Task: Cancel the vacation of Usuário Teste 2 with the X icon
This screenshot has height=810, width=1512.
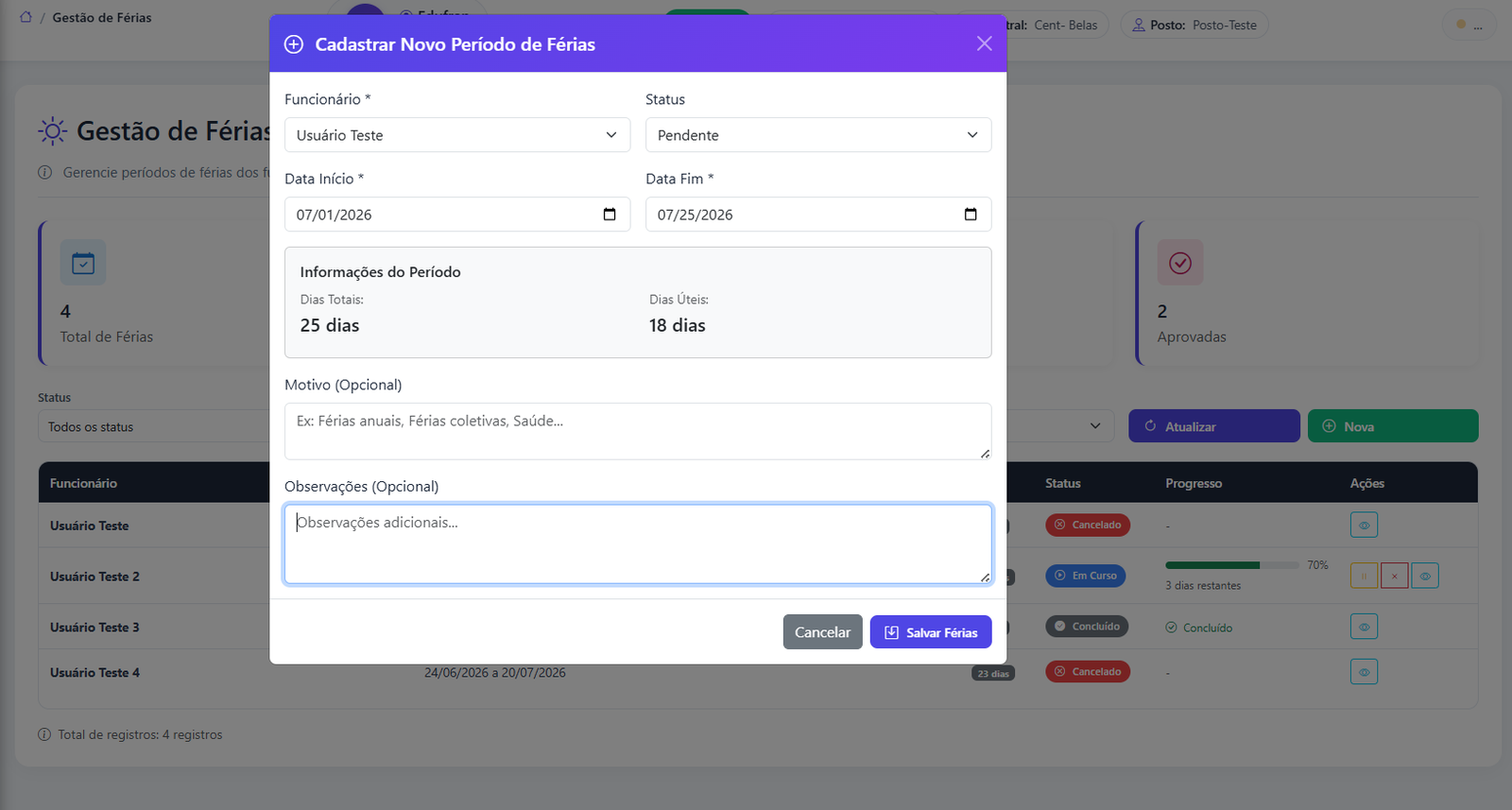Action: (x=1394, y=576)
